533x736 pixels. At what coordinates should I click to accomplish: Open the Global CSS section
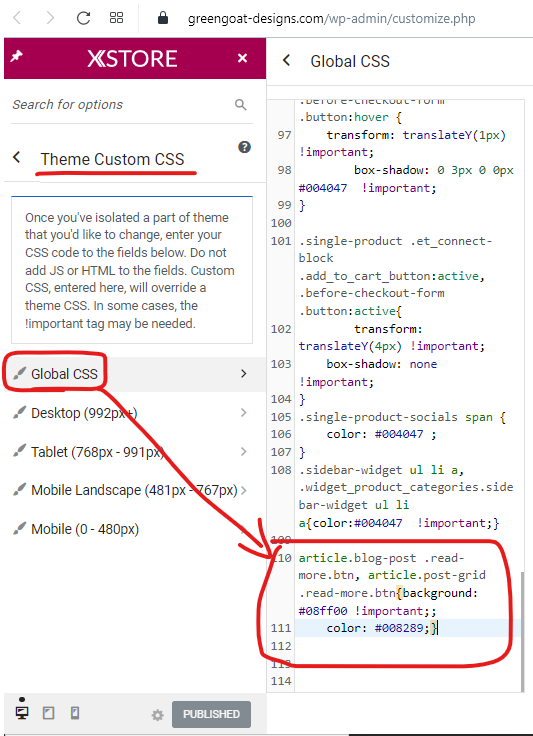coord(135,374)
